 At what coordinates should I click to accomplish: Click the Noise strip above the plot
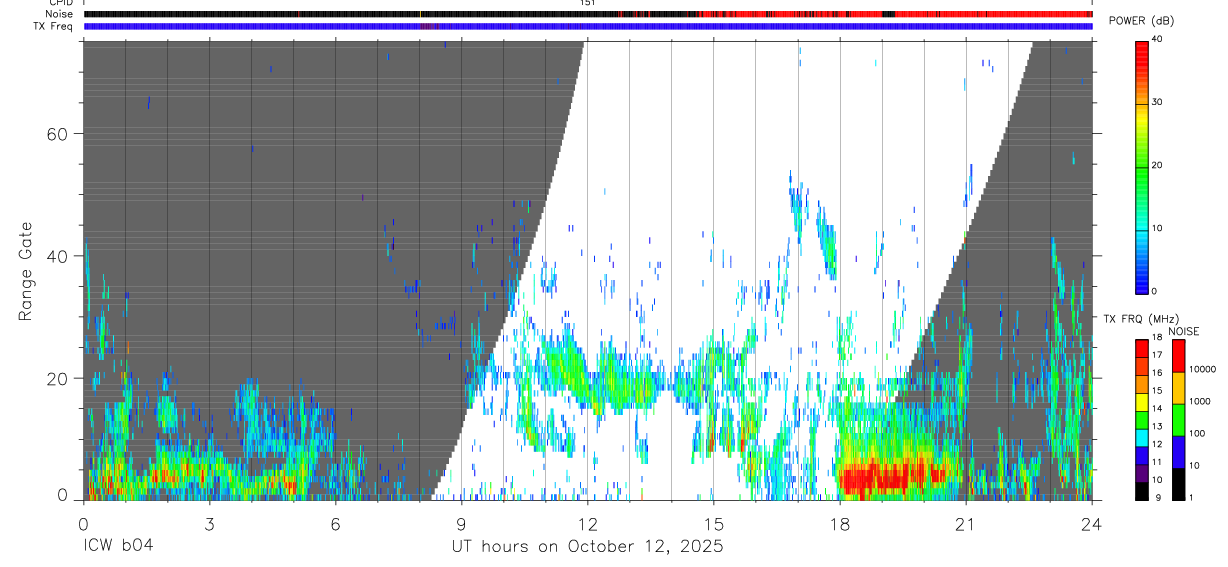point(588,14)
